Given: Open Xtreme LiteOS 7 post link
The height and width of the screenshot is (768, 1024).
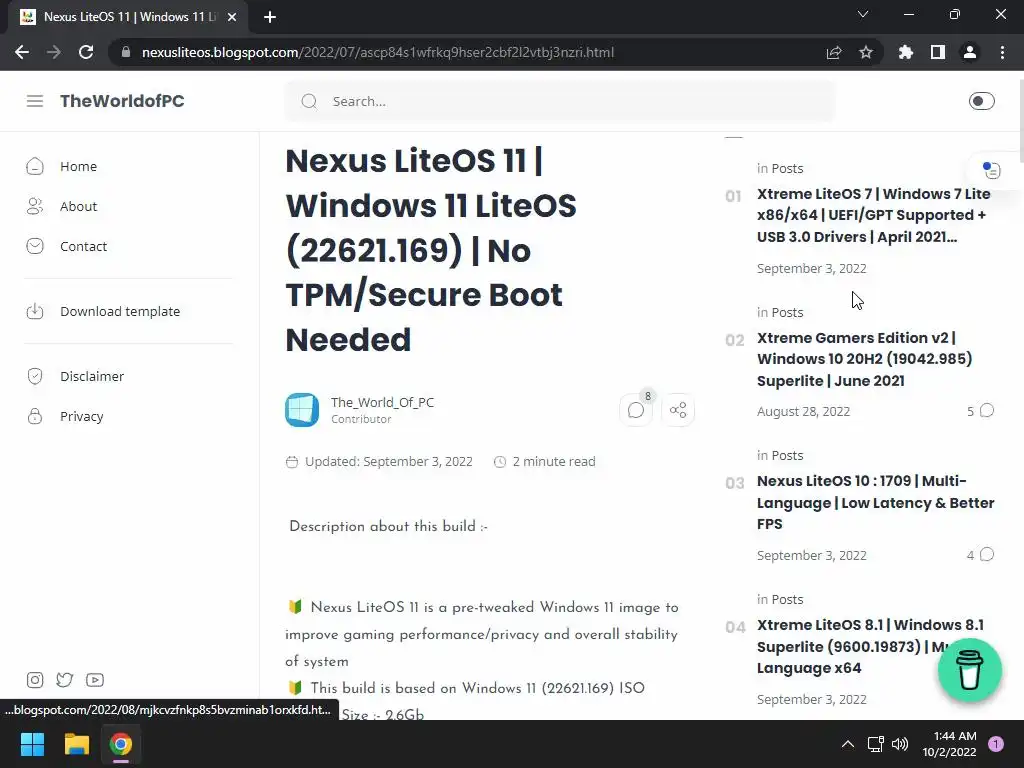Looking at the screenshot, I should coord(874,215).
